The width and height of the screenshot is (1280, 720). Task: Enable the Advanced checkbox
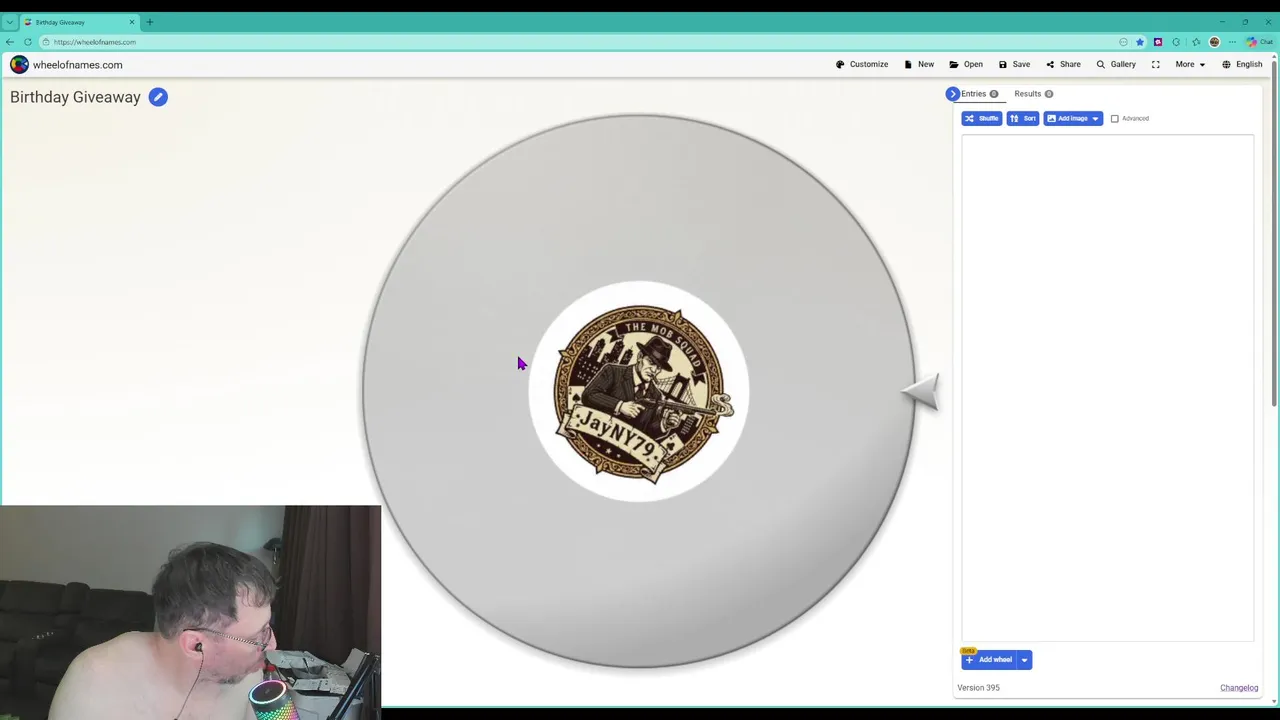click(x=1114, y=118)
